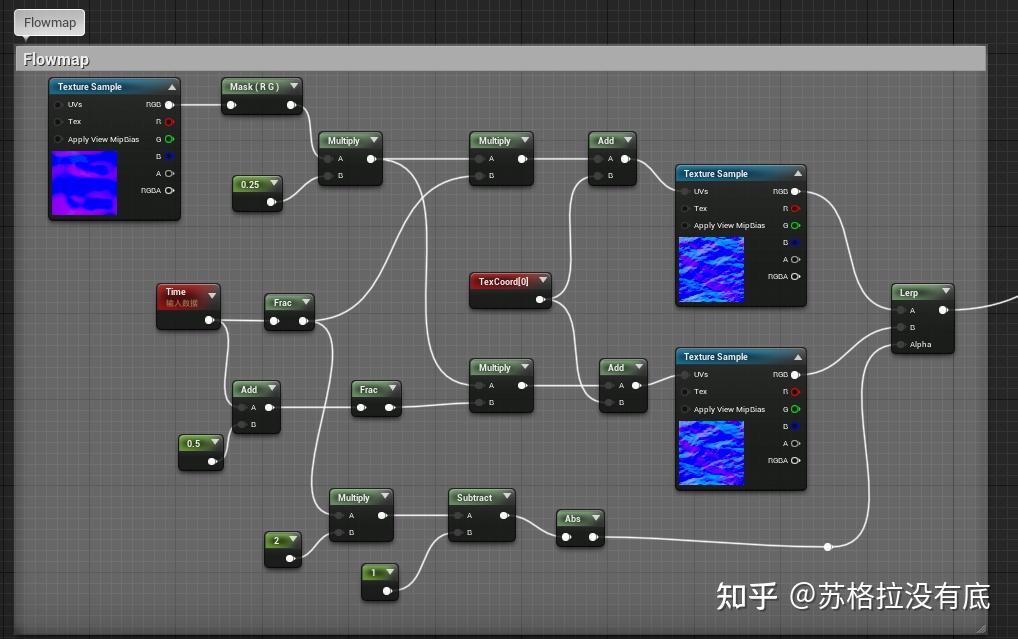
Task: Open the dropdown arrow on the Mask (R G) node
Action: pyautogui.click(x=294, y=86)
